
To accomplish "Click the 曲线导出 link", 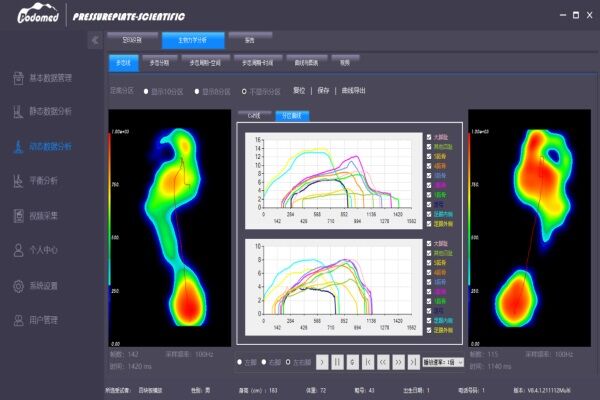I will (x=355, y=90).
